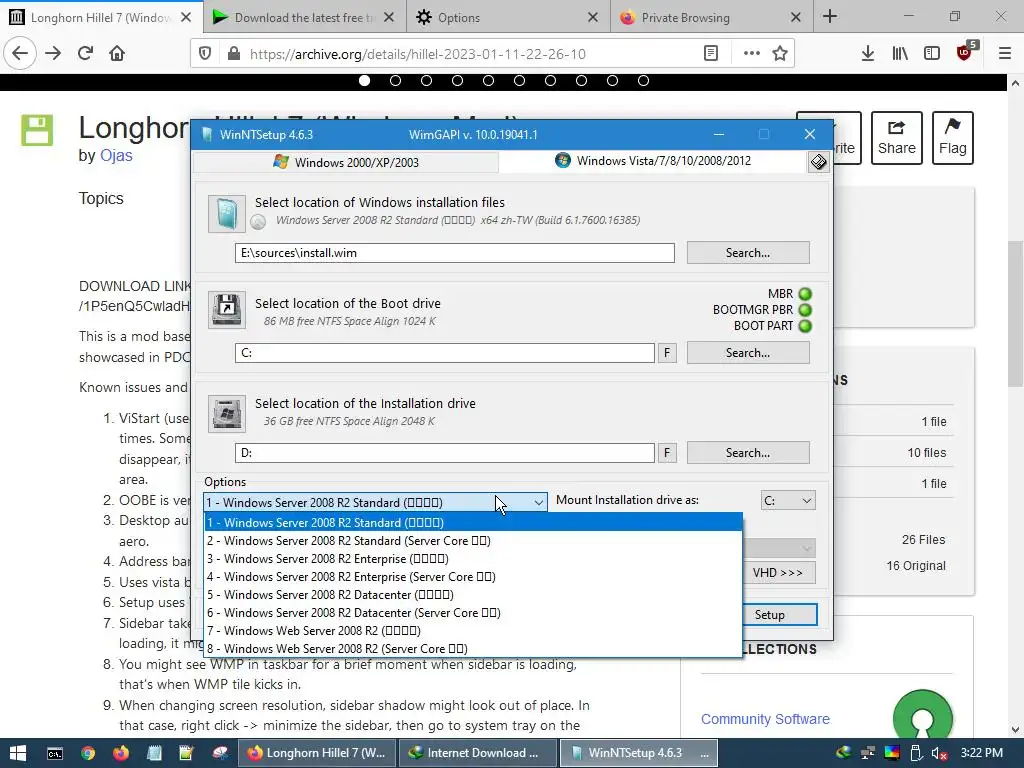The height and width of the screenshot is (768, 1024).
Task: Click the Firefox forward arrow
Action: [53, 53]
